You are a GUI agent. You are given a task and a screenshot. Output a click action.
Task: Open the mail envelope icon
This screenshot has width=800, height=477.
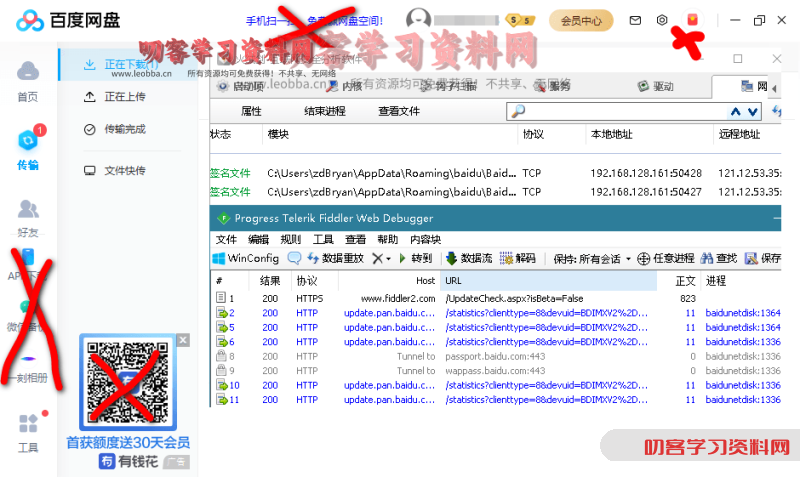[x=635, y=20]
